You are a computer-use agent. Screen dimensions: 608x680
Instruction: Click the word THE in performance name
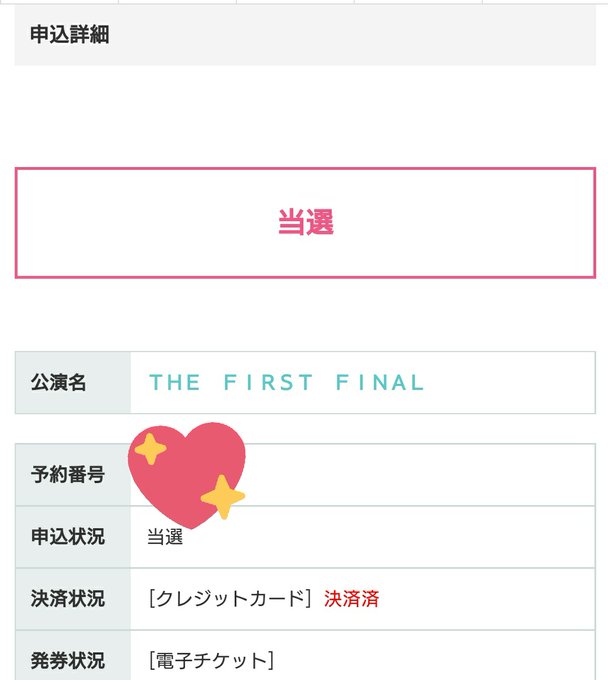tap(174, 382)
